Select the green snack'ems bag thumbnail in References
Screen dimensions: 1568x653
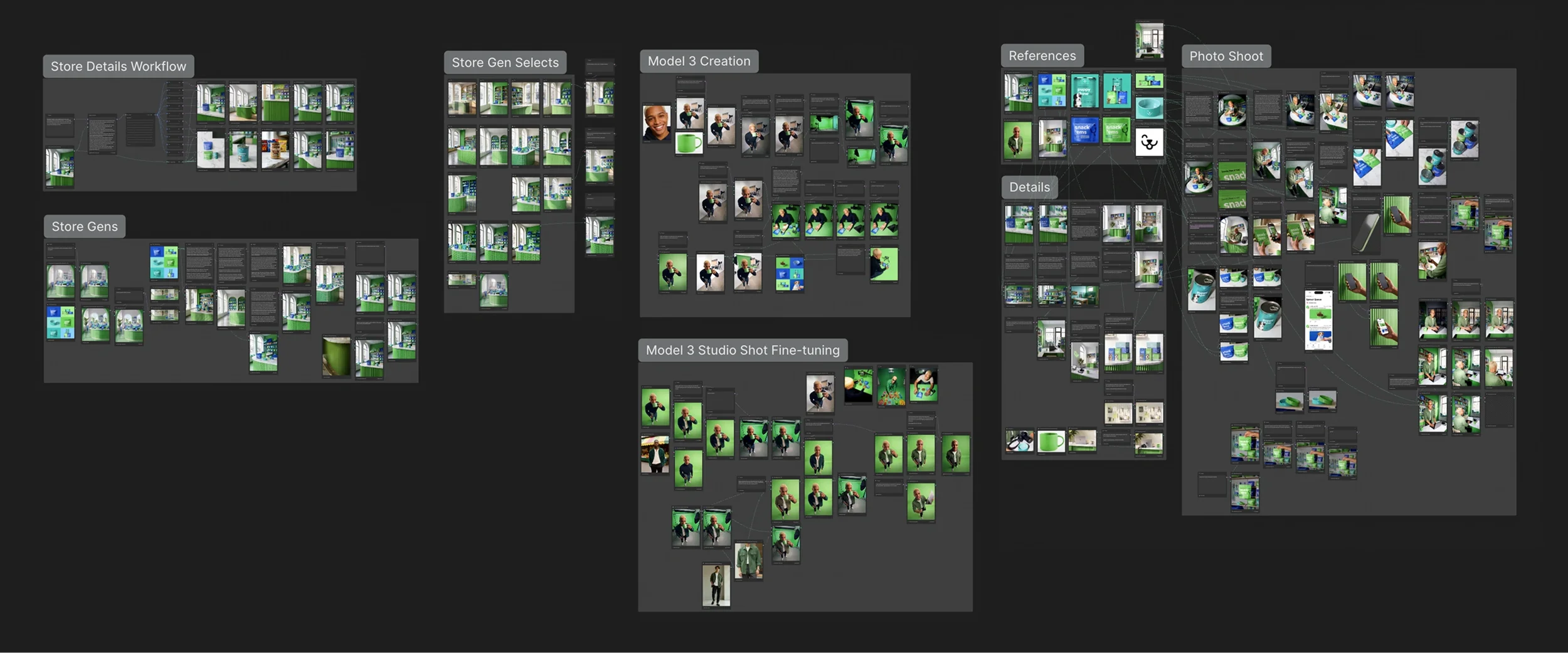[1116, 130]
